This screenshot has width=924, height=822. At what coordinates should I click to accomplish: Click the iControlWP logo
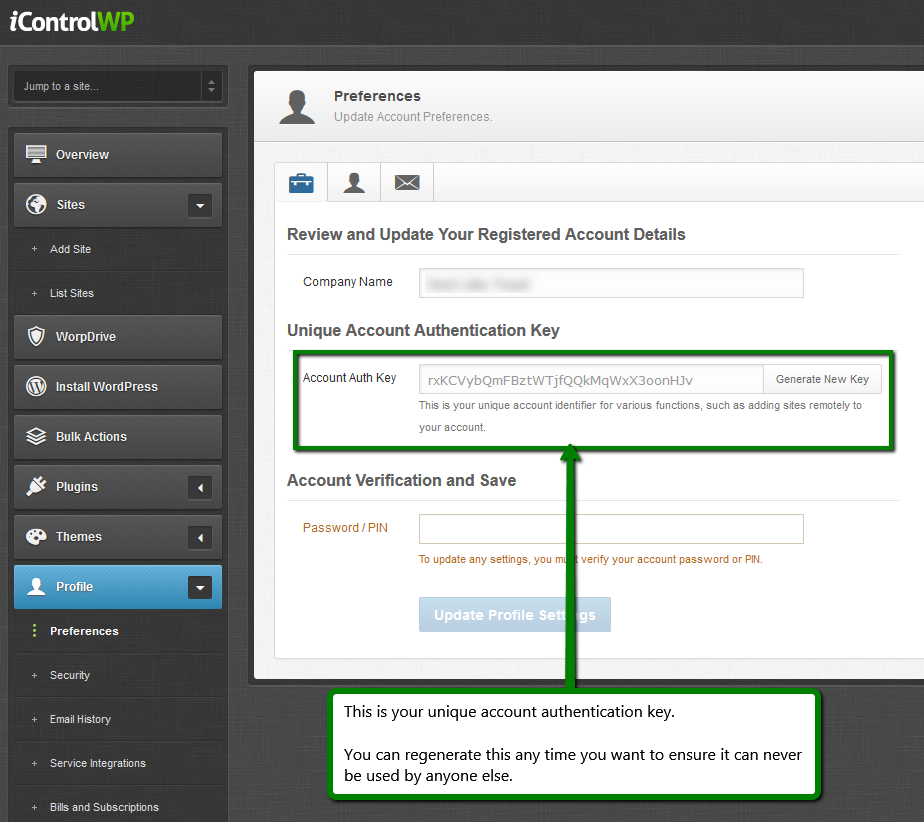(x=70, y=20)
